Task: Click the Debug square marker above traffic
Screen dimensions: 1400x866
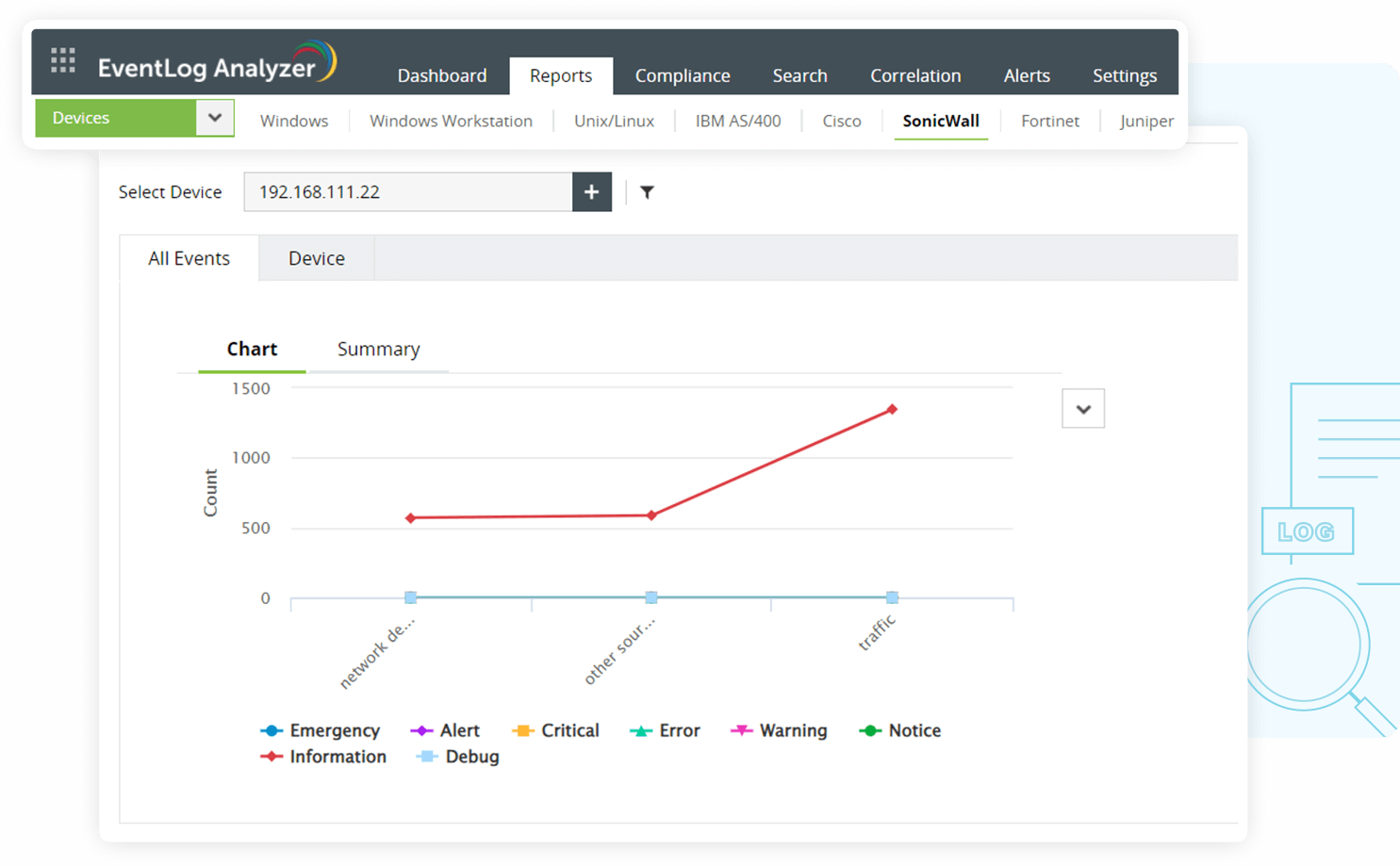Action: tap(892, 597)
